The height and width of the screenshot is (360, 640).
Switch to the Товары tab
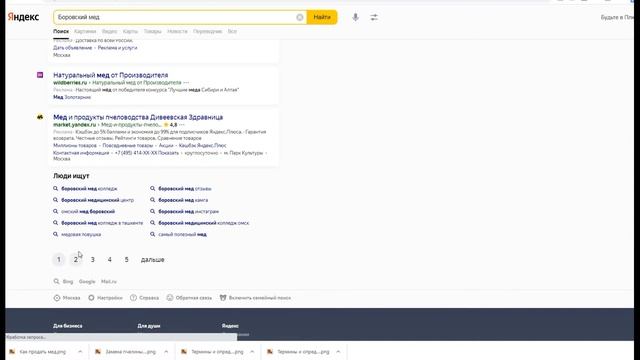[x=153, y=31]
